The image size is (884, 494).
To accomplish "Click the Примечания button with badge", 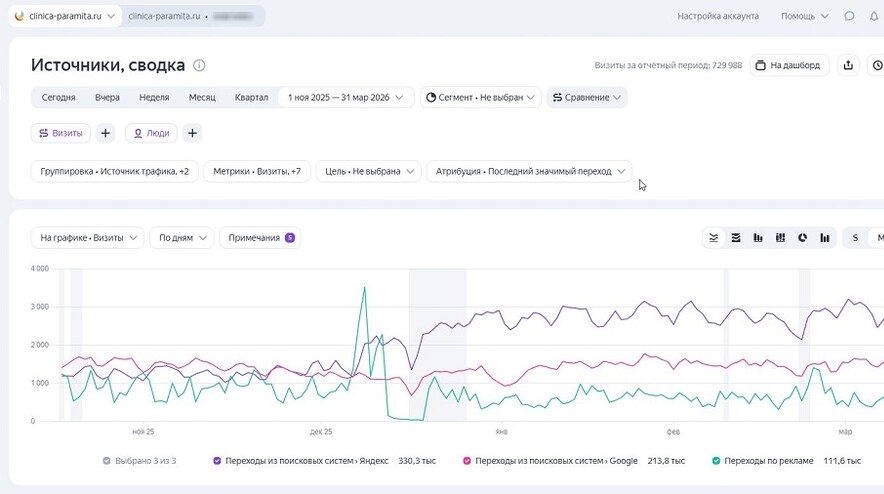I will pos(260,238).
